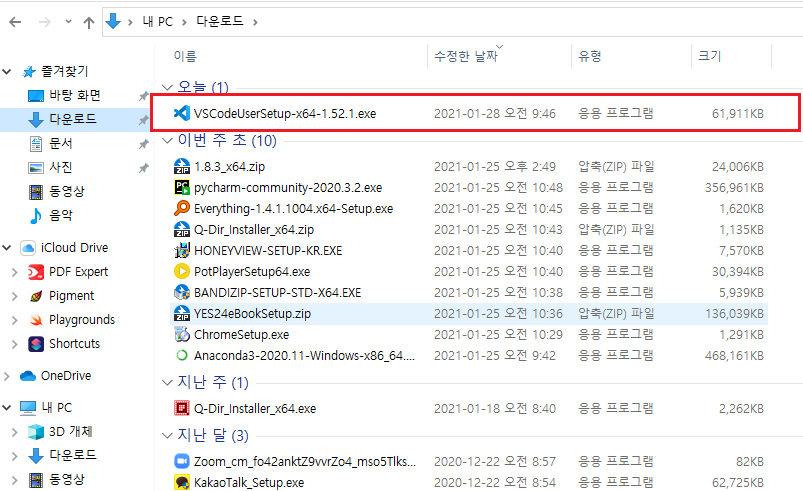Open the PDF Expert folder

click(x=78, y=272)
